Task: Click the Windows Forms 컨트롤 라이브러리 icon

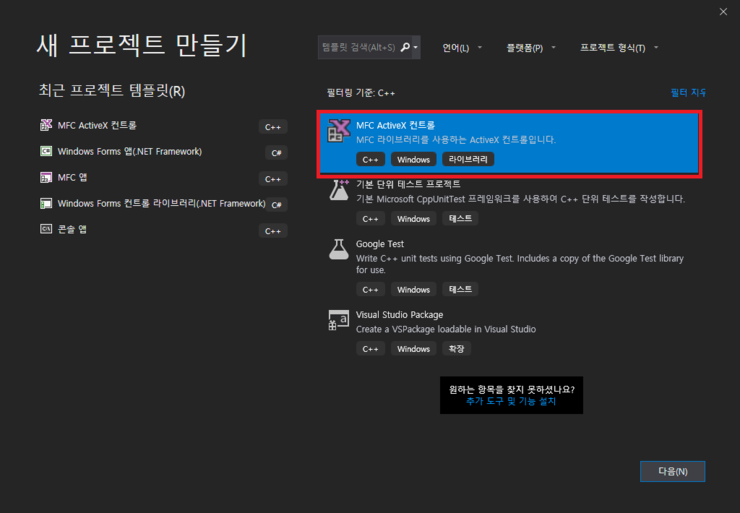Action: pyautogui.click(x=46, y=203)
